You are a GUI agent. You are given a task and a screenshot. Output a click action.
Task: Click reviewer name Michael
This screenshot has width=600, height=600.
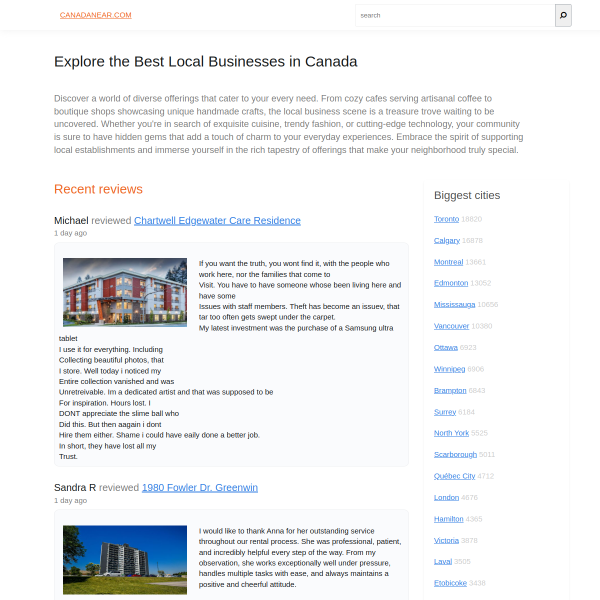pyautogui.click(x=71, y=220)
